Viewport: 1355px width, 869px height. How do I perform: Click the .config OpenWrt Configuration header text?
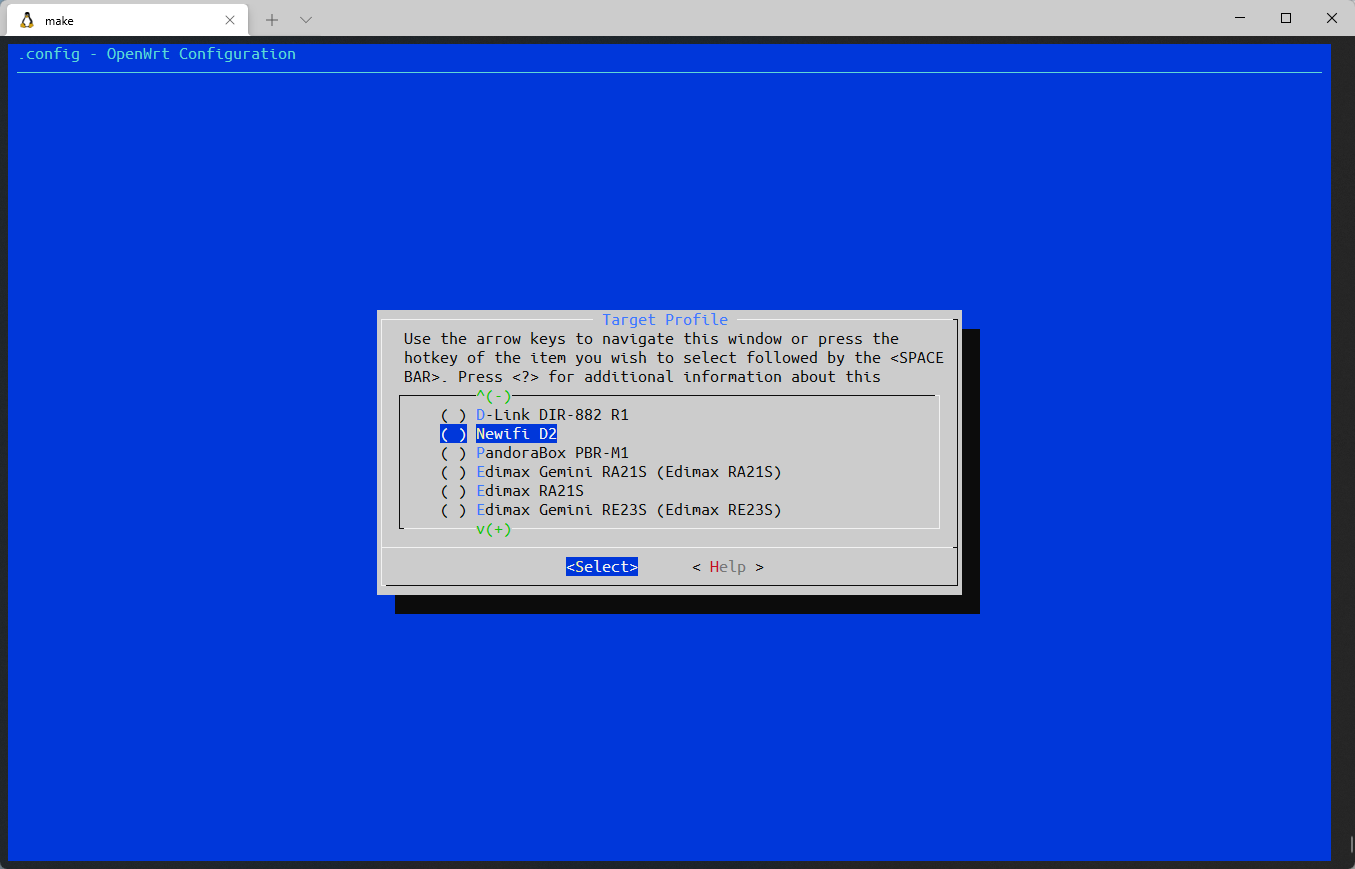156,53
